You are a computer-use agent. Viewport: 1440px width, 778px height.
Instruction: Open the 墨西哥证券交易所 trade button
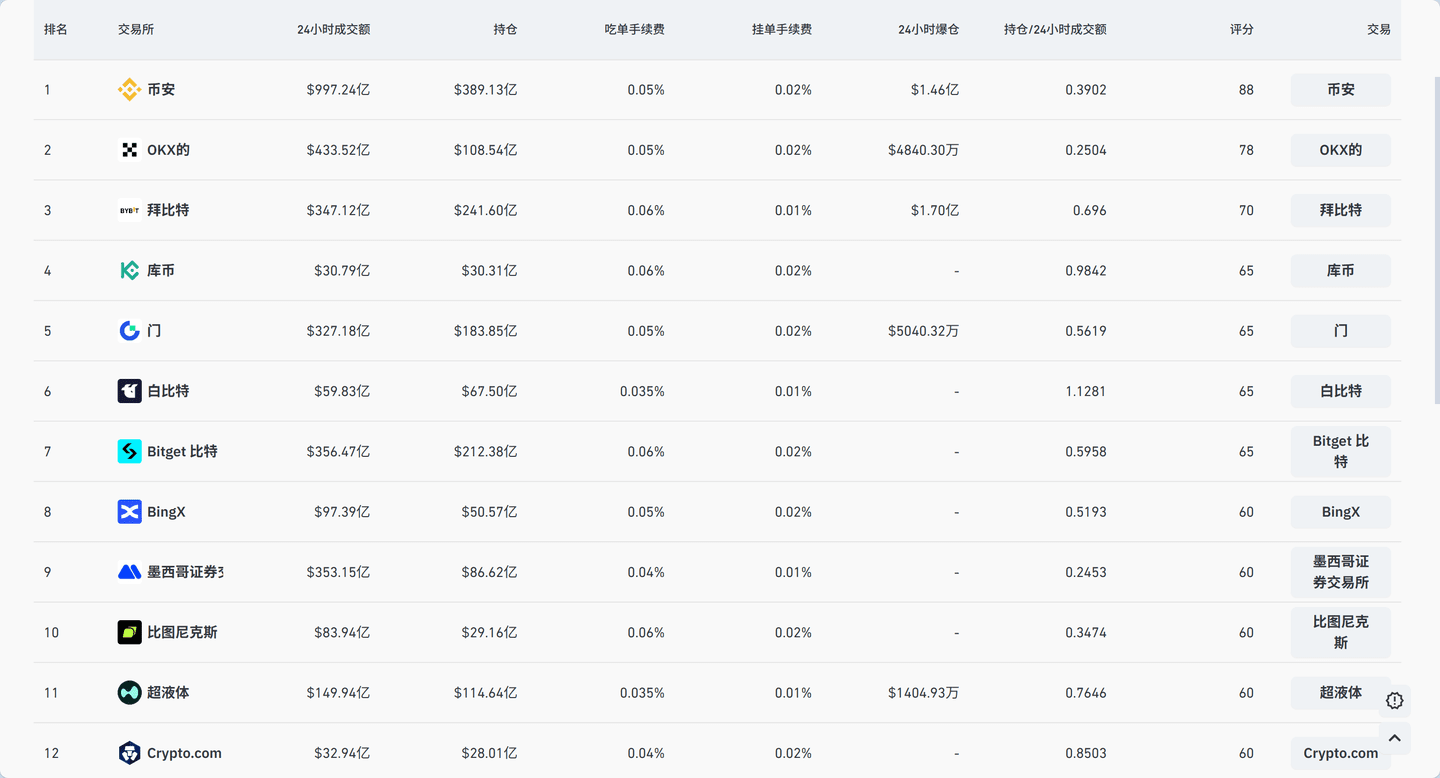click(x=1340, y=572)
